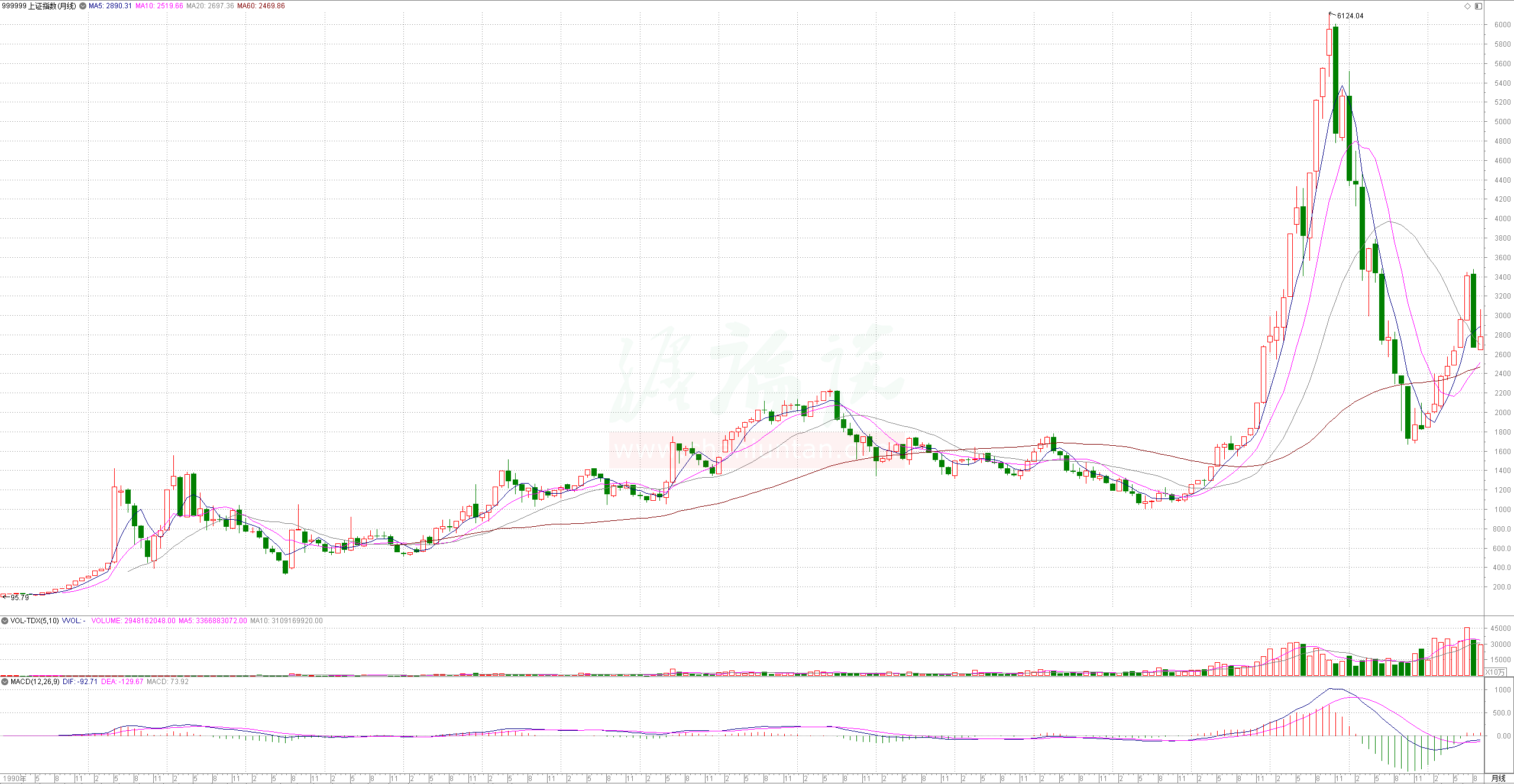
Task: Click the volume MA5: 3366883072.00 value
Action: point(213,621)
